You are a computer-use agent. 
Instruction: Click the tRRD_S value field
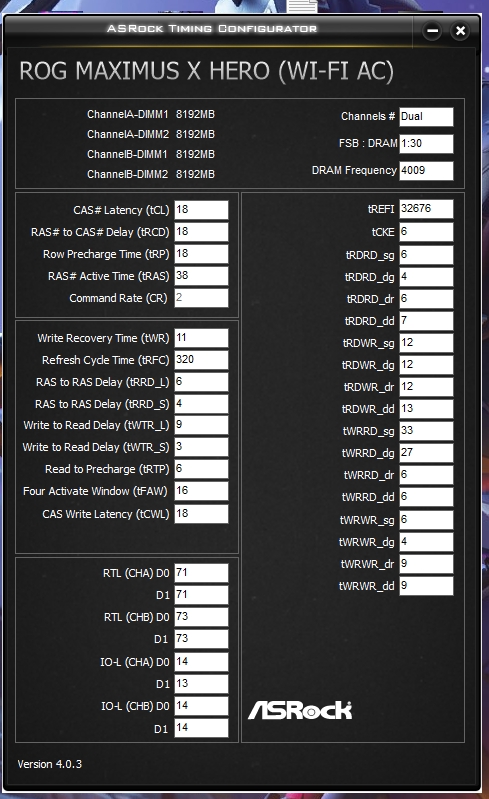201,404
